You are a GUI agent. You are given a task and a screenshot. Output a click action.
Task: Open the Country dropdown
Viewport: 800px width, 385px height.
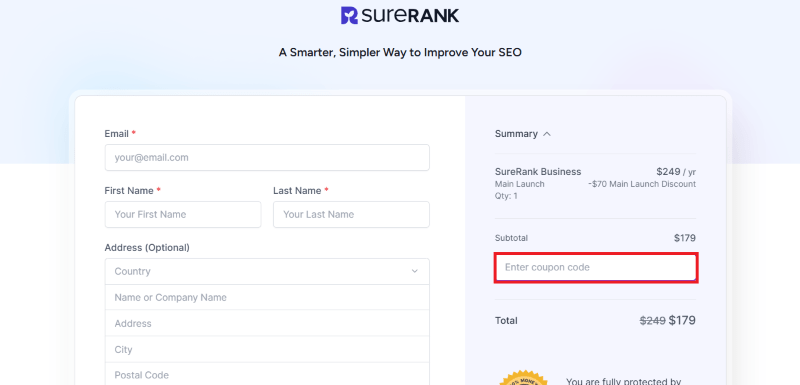pyautogui.click(x=267, y=271)
